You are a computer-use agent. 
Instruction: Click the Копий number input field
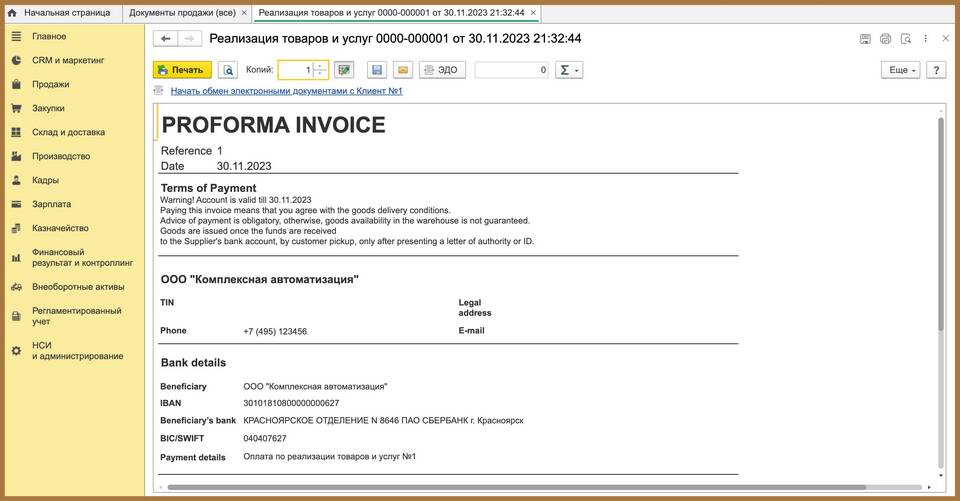(295, 70)
